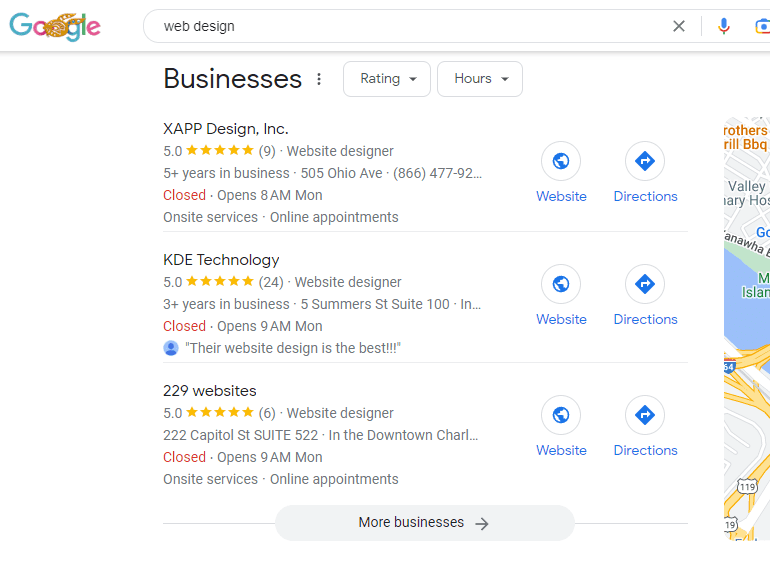Open KDE Technology website globe icon

coord(561,284)
